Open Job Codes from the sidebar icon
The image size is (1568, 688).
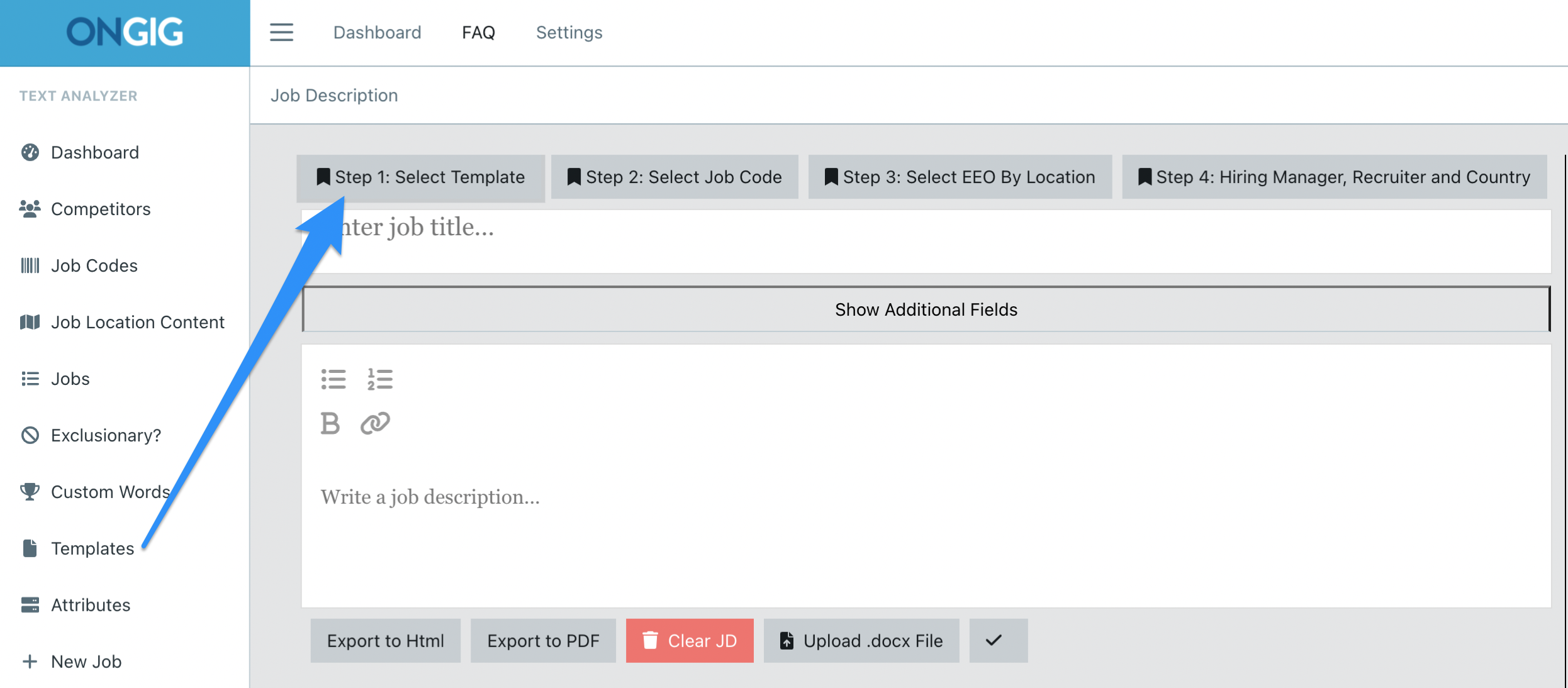pos(30,265)
